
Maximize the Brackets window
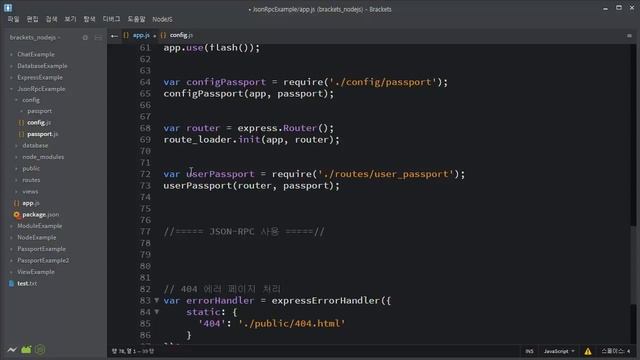click(619, 8)
